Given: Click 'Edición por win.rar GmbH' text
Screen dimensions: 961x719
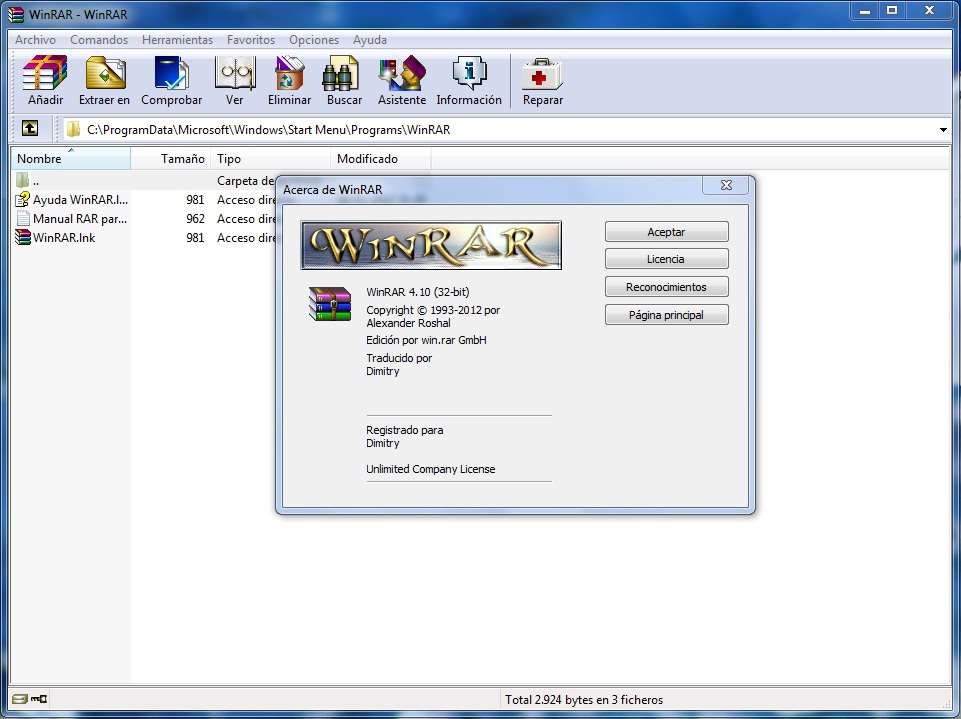Looking at the screenshot, I should 427,340.
